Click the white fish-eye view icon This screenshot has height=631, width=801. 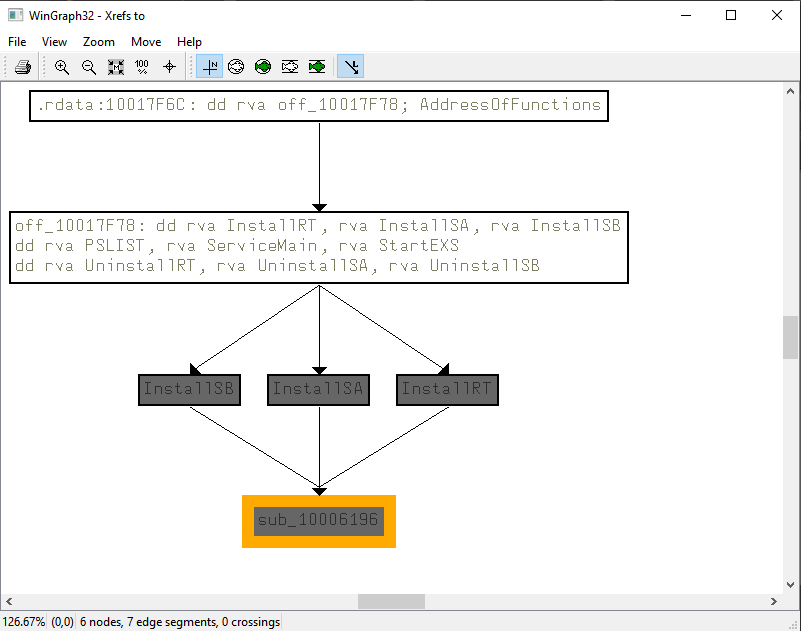(x=291, y=67)
